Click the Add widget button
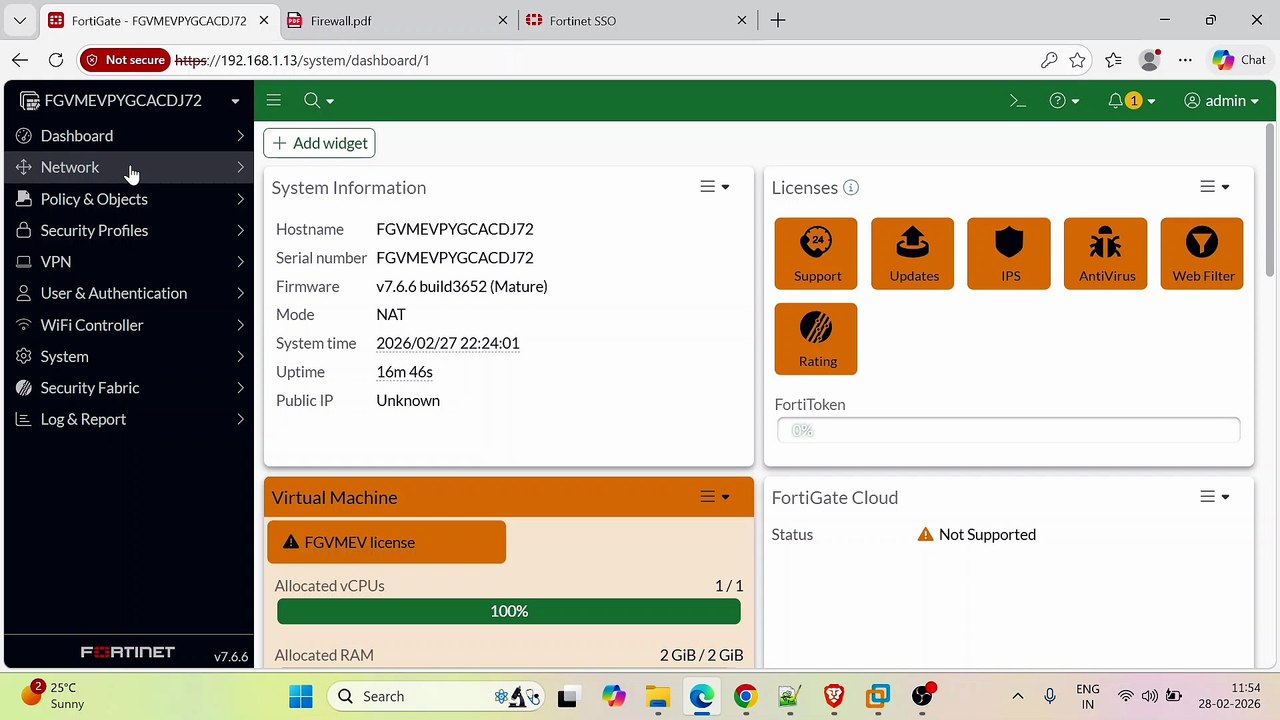1280x720 pixels. point(320,143)
